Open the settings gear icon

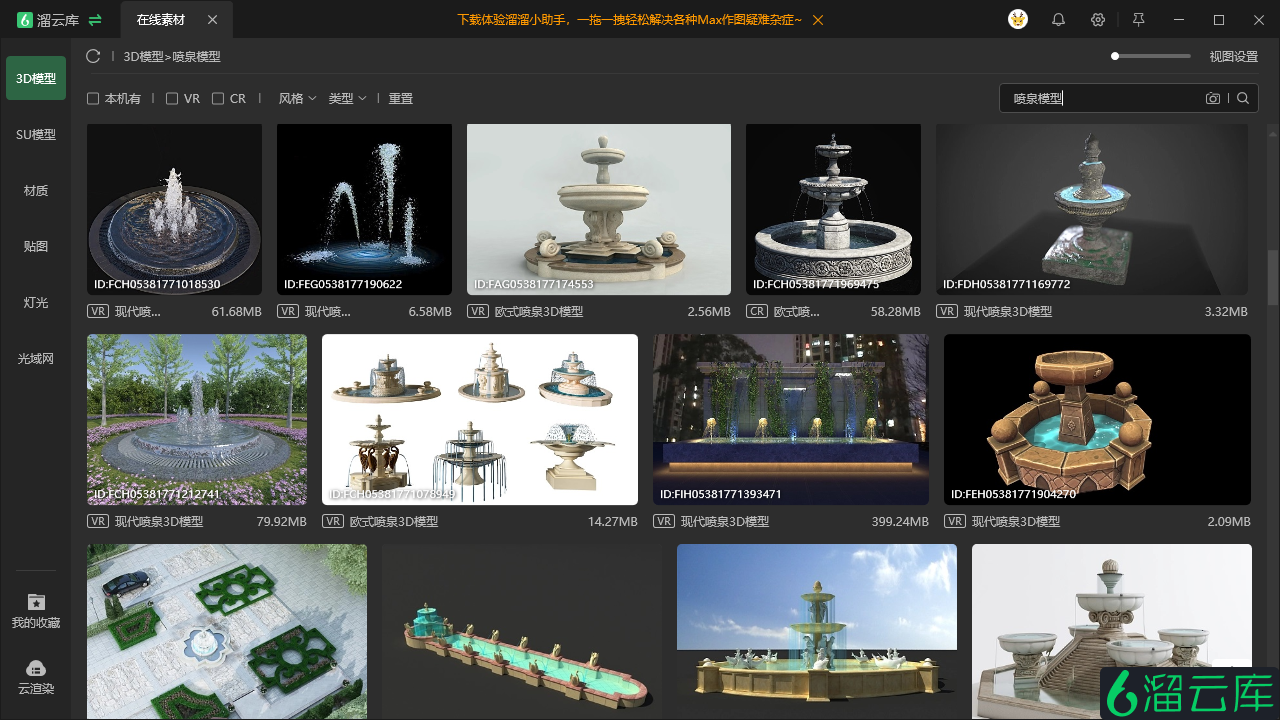(x=1098, y=20)
